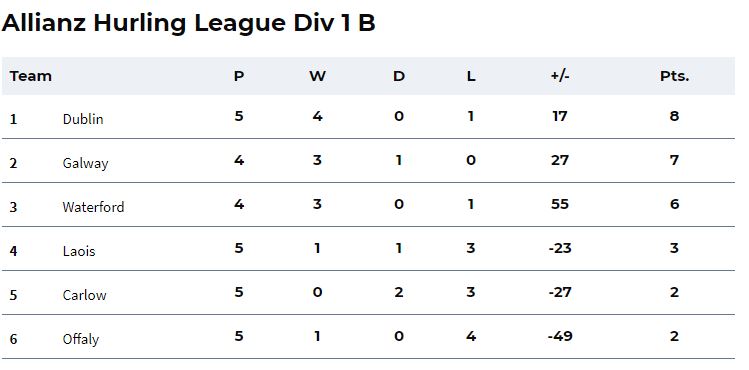Click the Pts. column header
Viewport: 749px width, 370px height.
point(674,76)
